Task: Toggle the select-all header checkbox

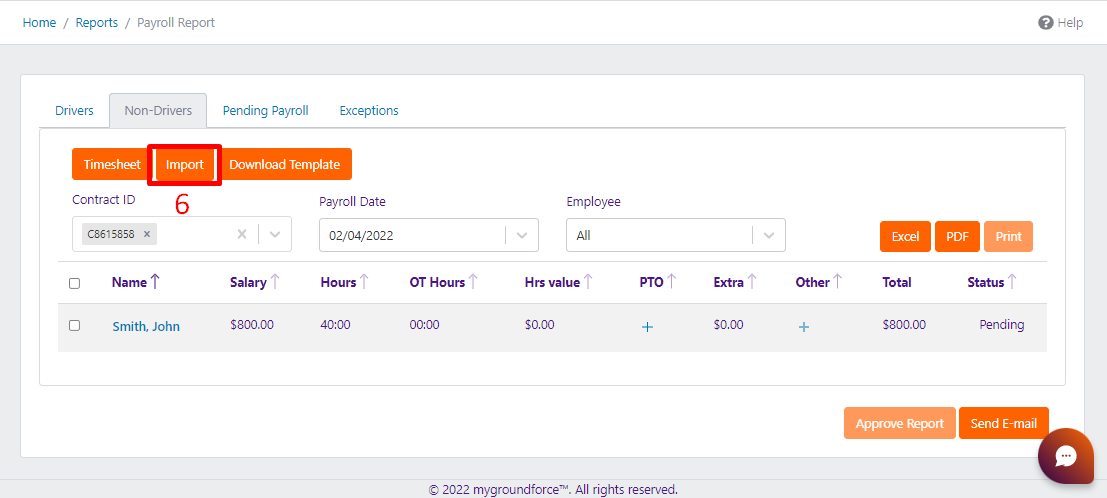Action: pyautogui.click(x=74, y=283)
